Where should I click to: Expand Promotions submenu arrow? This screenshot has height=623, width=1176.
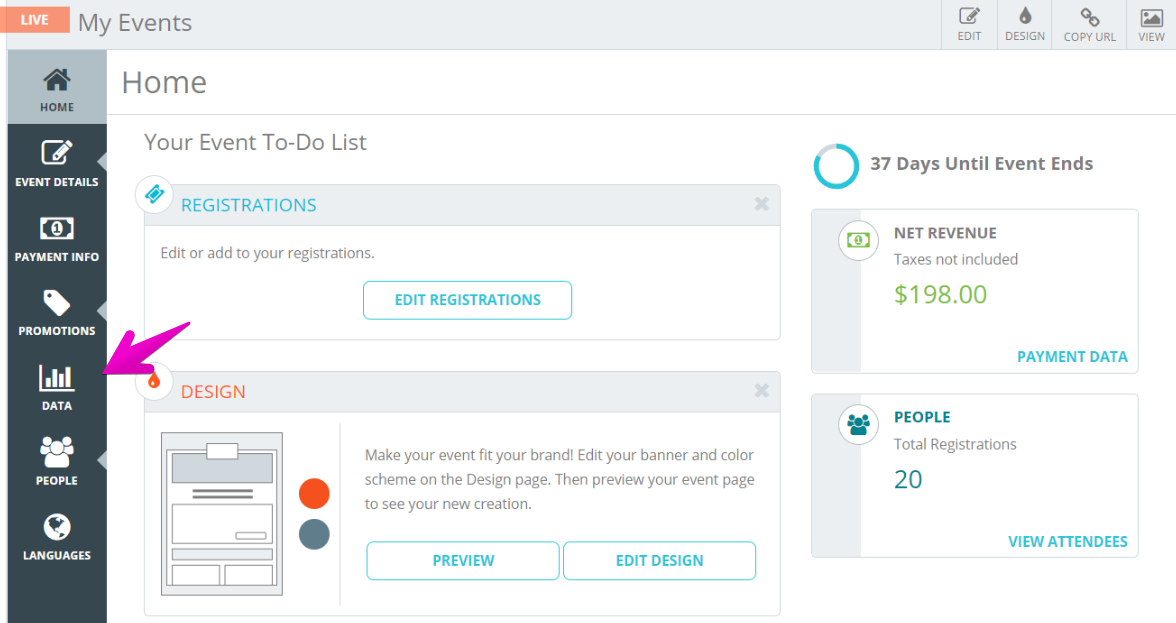102,310
